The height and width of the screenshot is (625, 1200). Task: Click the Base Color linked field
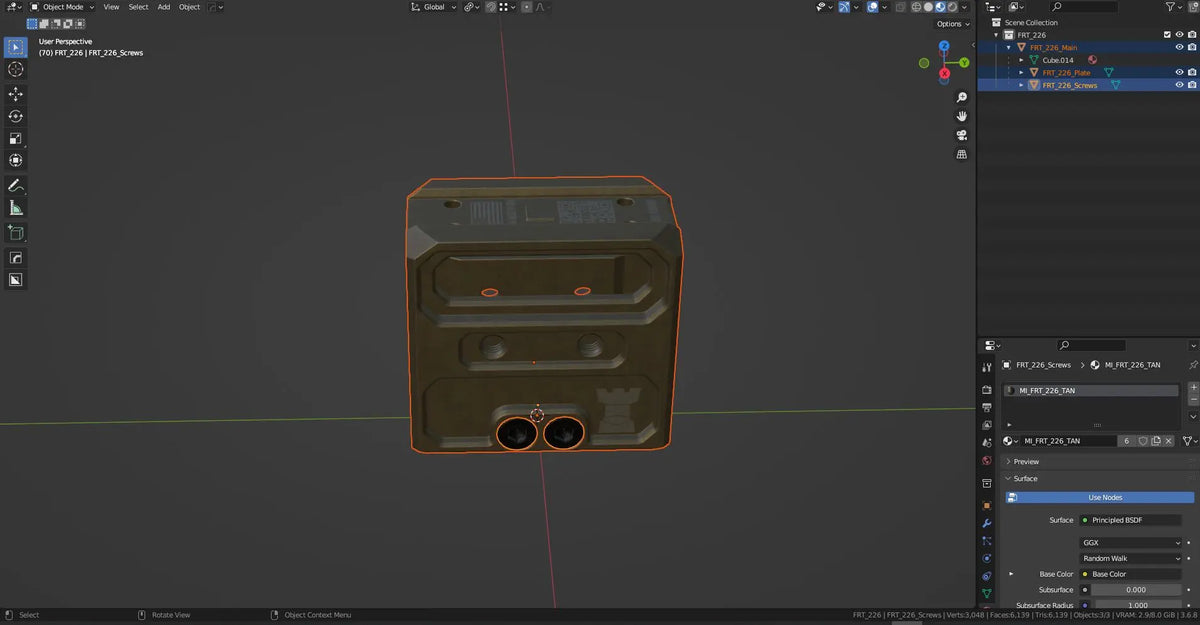pyautogui.click(x=1131, y=574)
